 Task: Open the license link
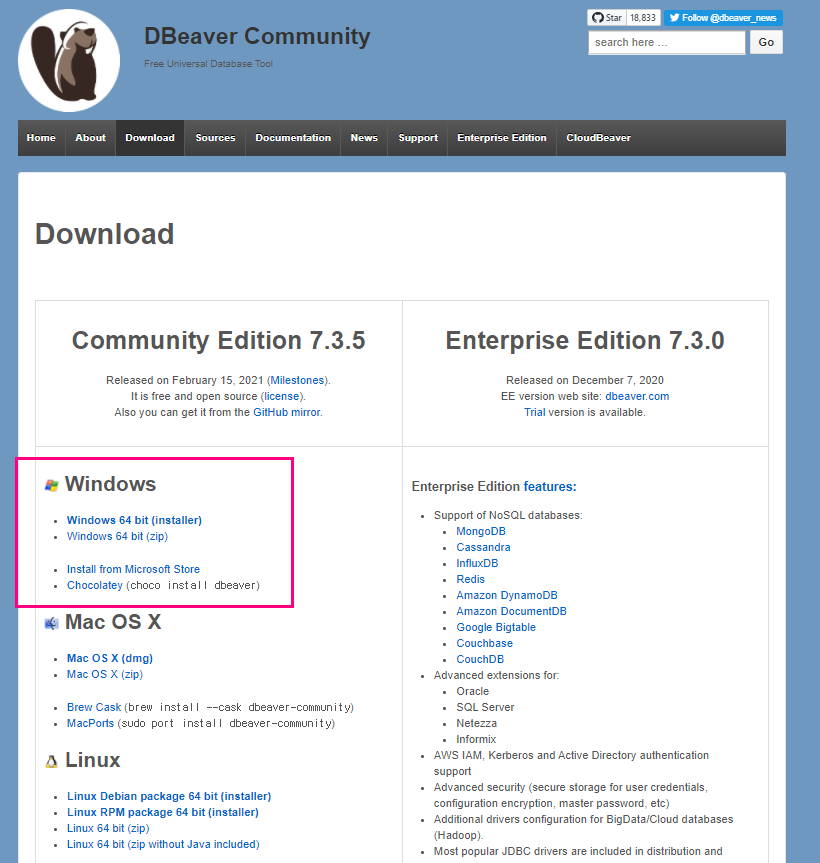click(x=282, y=396)
